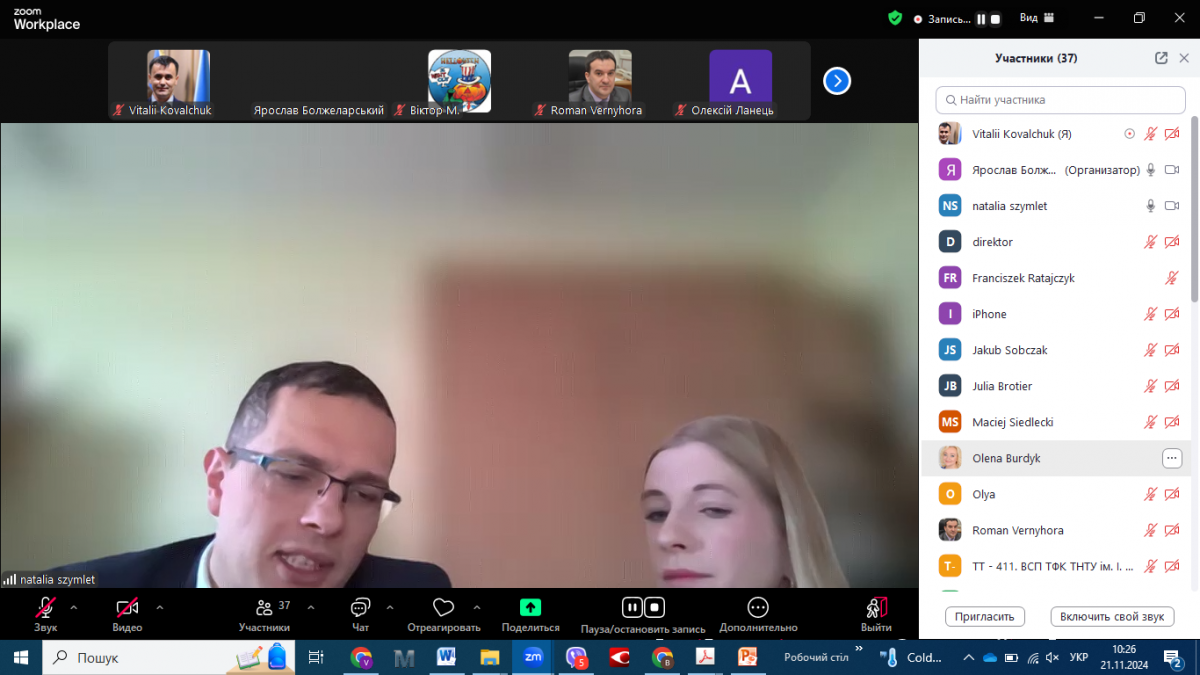
Task: Click the Invite button
Action: [x=985, y=617]
